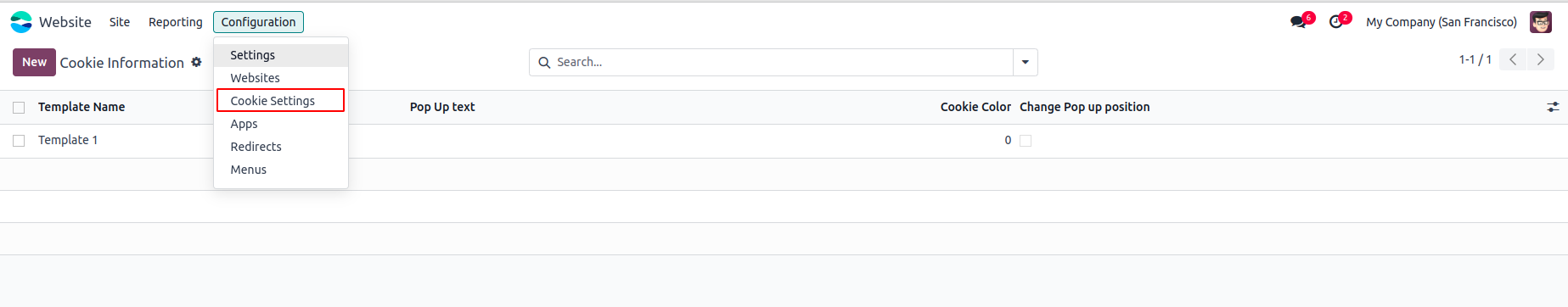1568x307 pixels.
Task: Toggle Change Pop up position checkbox
Action: [x=1026, y=141]
